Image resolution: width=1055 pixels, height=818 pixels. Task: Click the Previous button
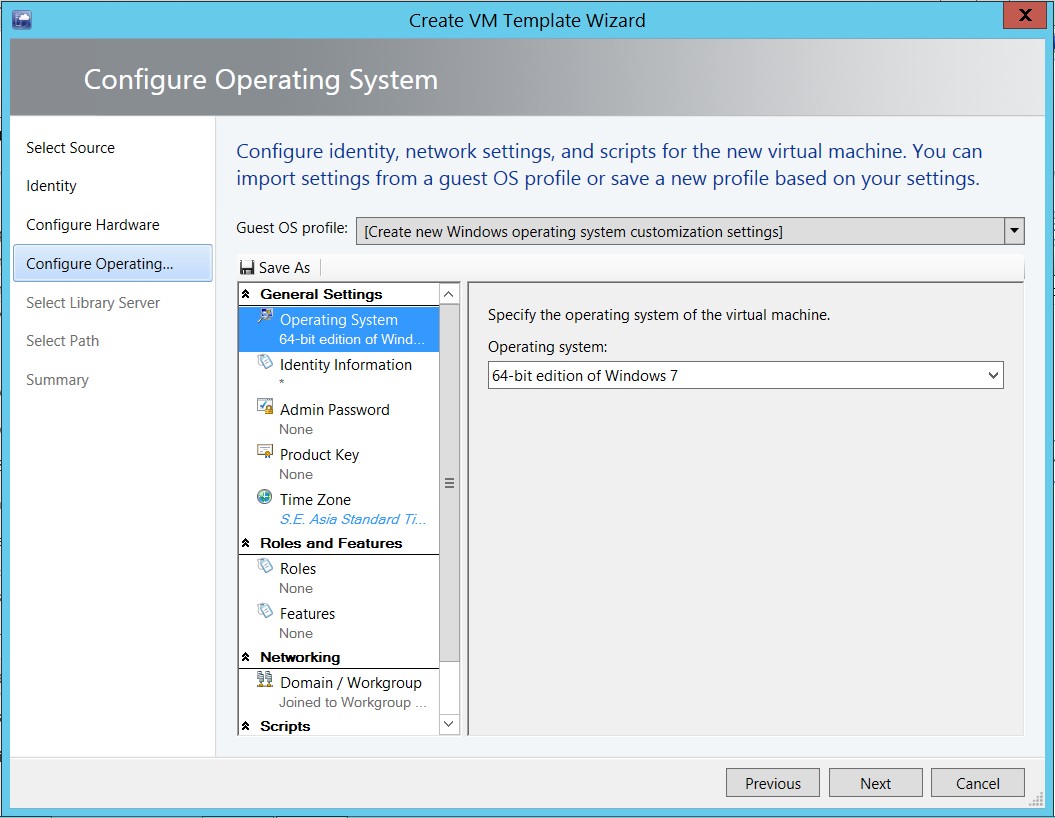(772, 783)
